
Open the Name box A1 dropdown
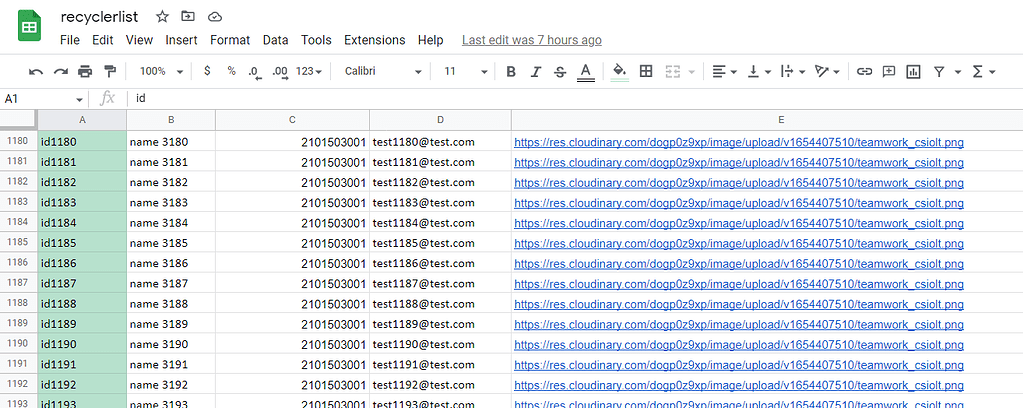(79, 99)
